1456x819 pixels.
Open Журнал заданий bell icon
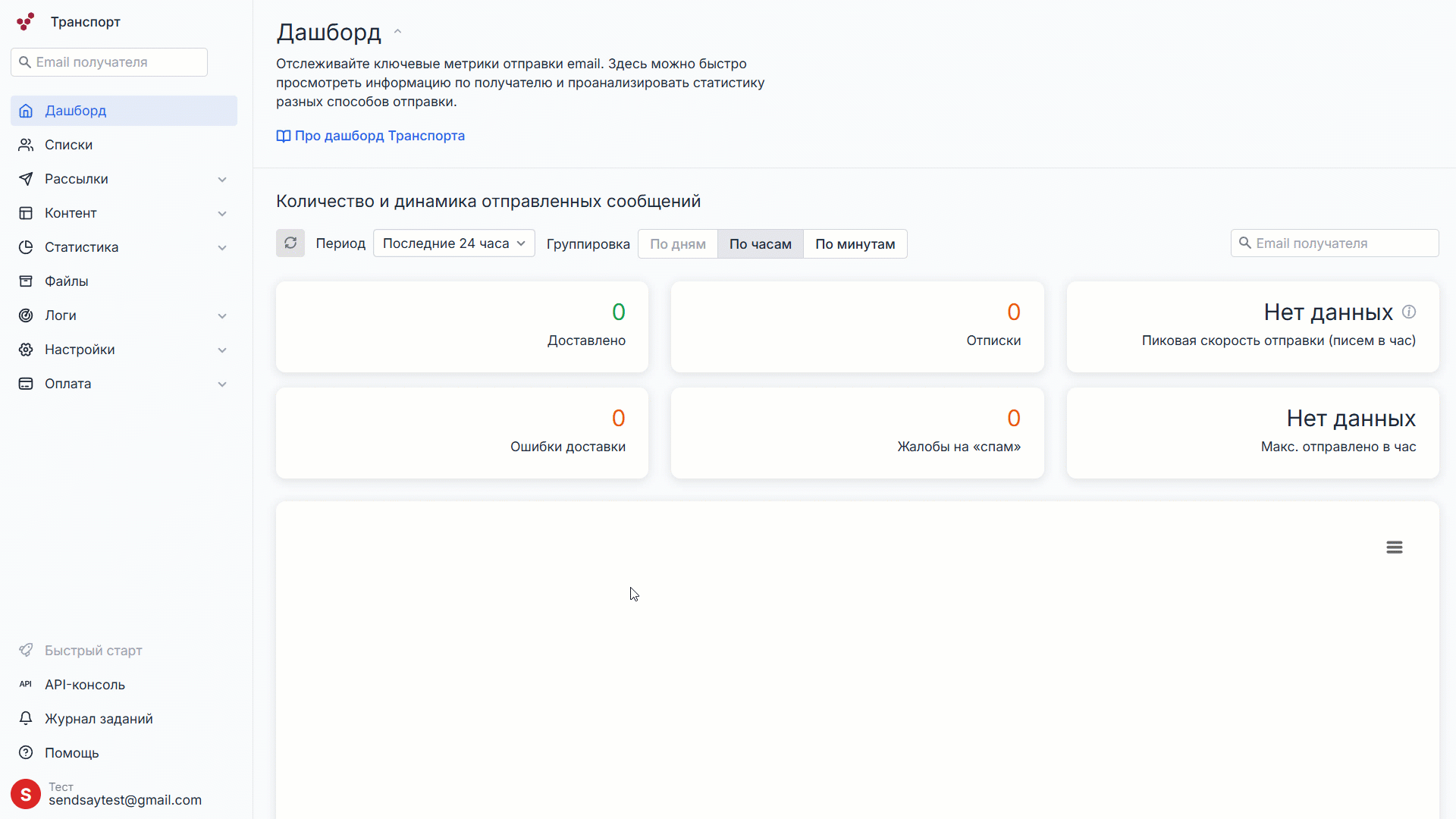pyautogui.click(x=26, y=718)
